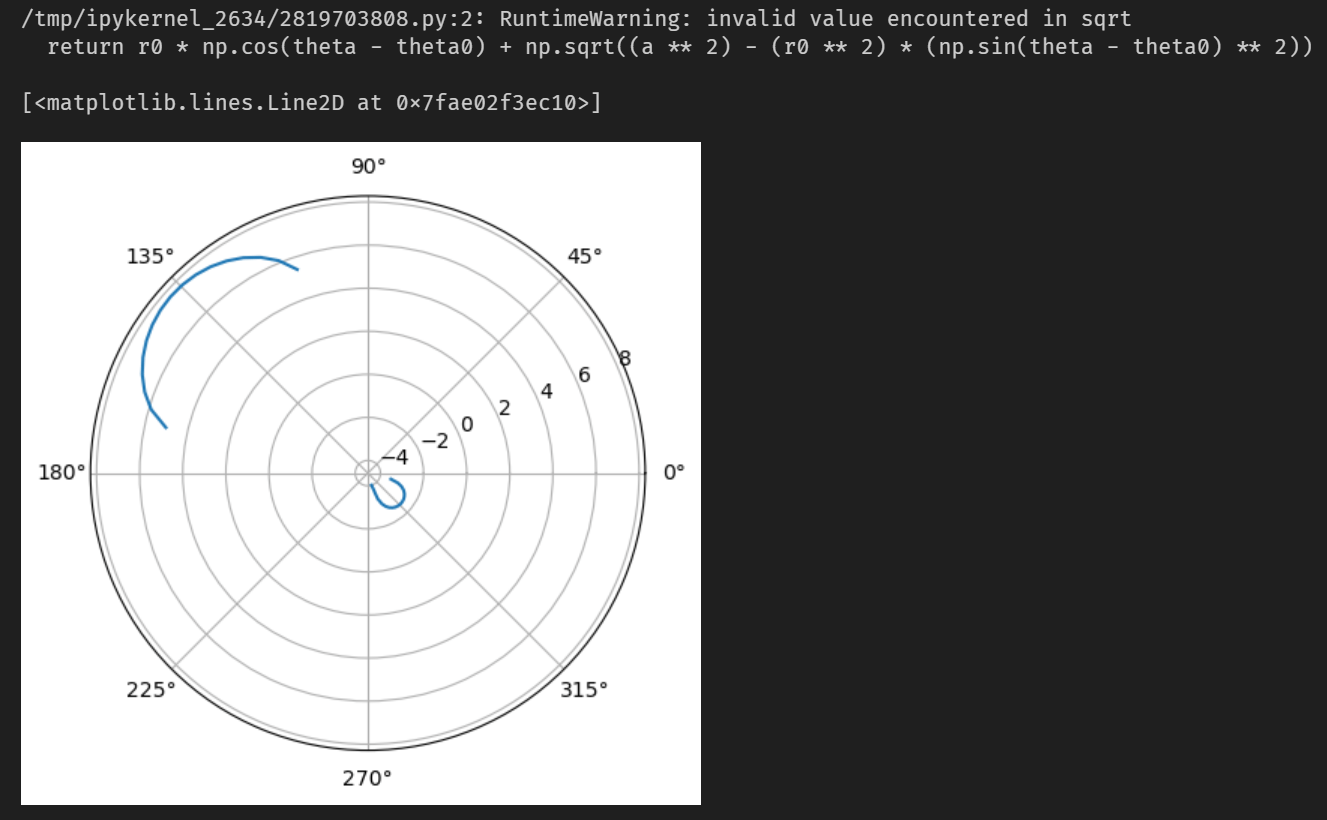Click the RuntimeWarning message line
1327x820 pixels.
pos(576,19)
